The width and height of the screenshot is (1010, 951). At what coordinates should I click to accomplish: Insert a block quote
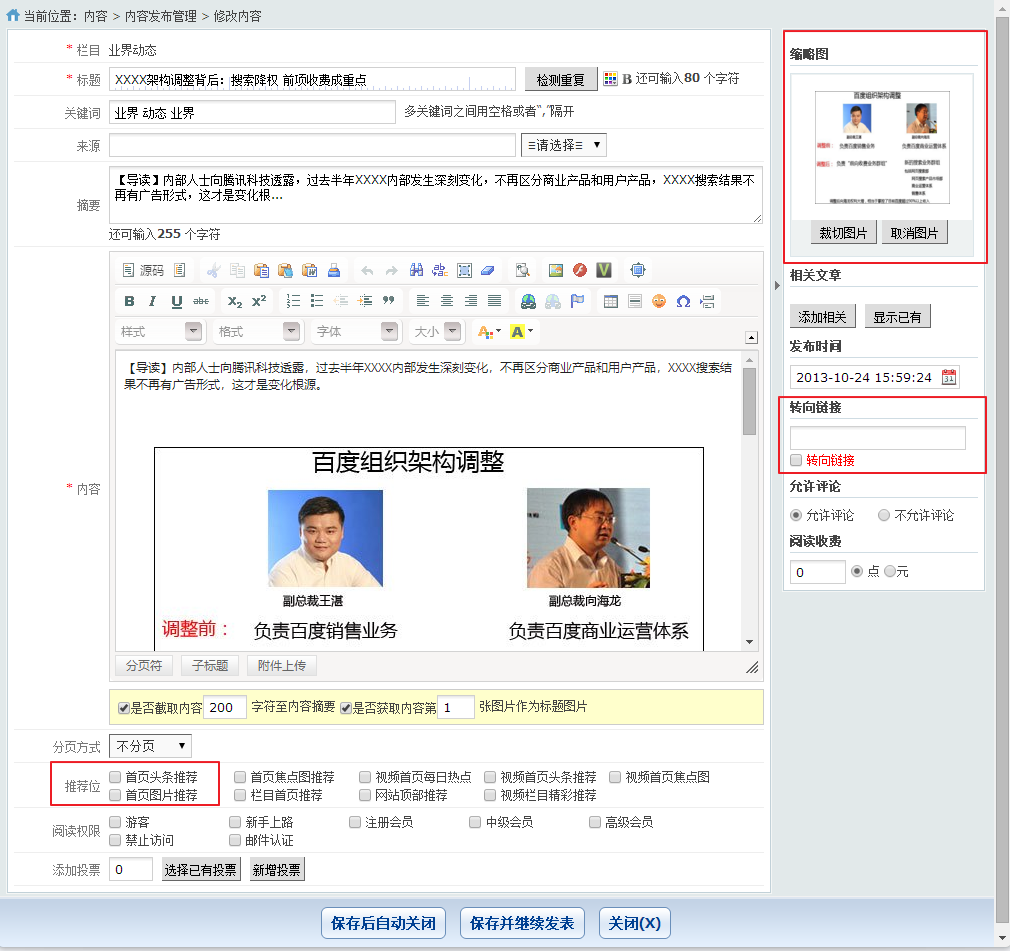(x=388, y=301)
